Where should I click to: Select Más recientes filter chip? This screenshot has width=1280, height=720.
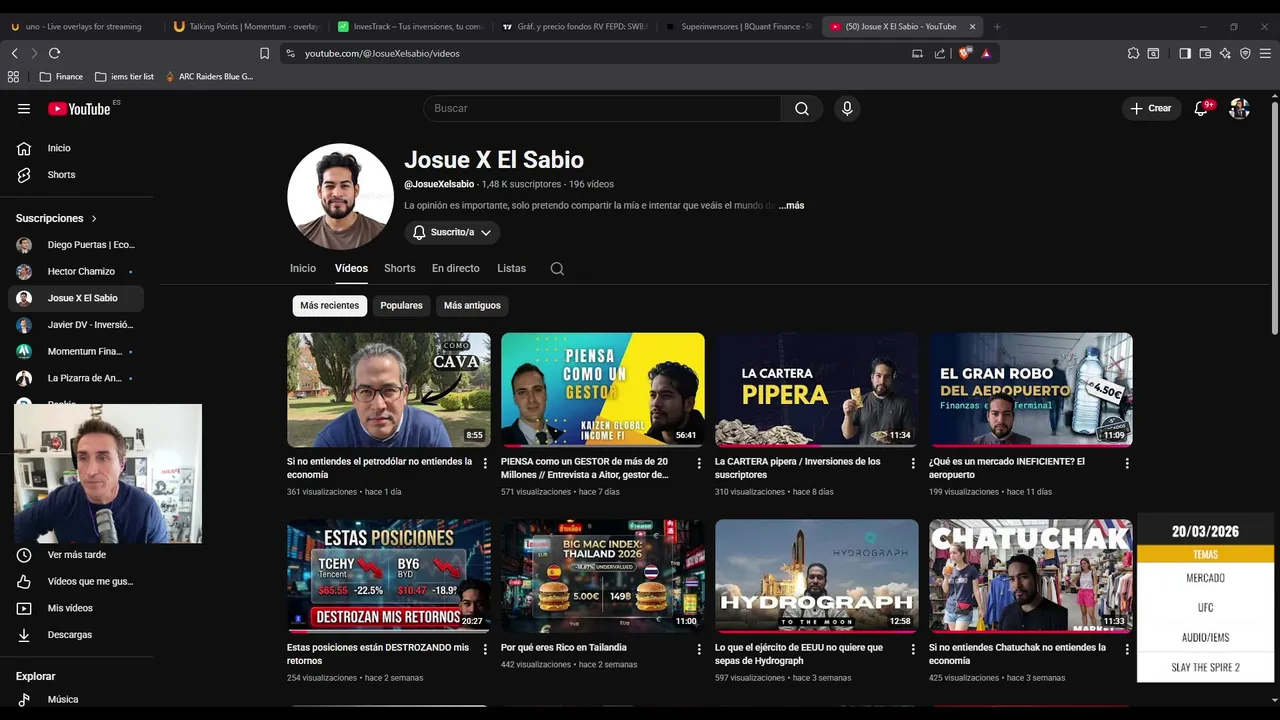(x=329, y=305)
